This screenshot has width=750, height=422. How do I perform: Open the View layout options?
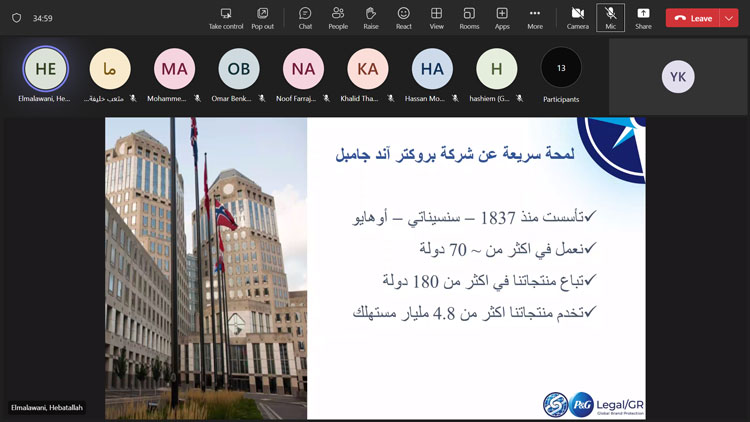[x=436, y=17]
